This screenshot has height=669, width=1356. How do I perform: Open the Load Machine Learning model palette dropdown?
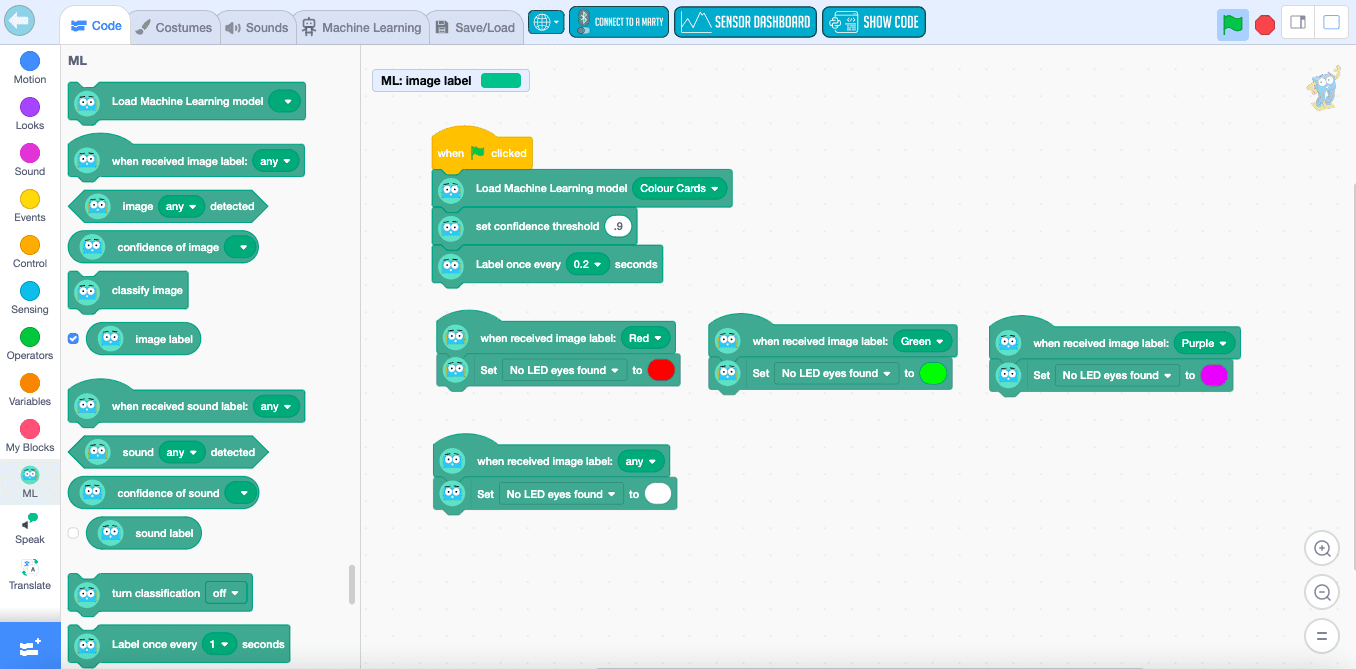click(x=285, y=101)
